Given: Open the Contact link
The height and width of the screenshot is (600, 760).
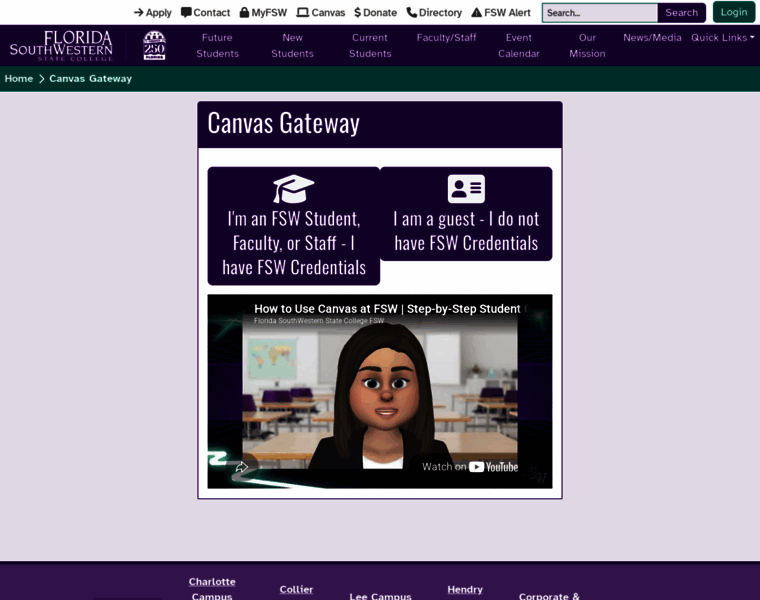Looking at the screenshot, I should pos(206,13).
